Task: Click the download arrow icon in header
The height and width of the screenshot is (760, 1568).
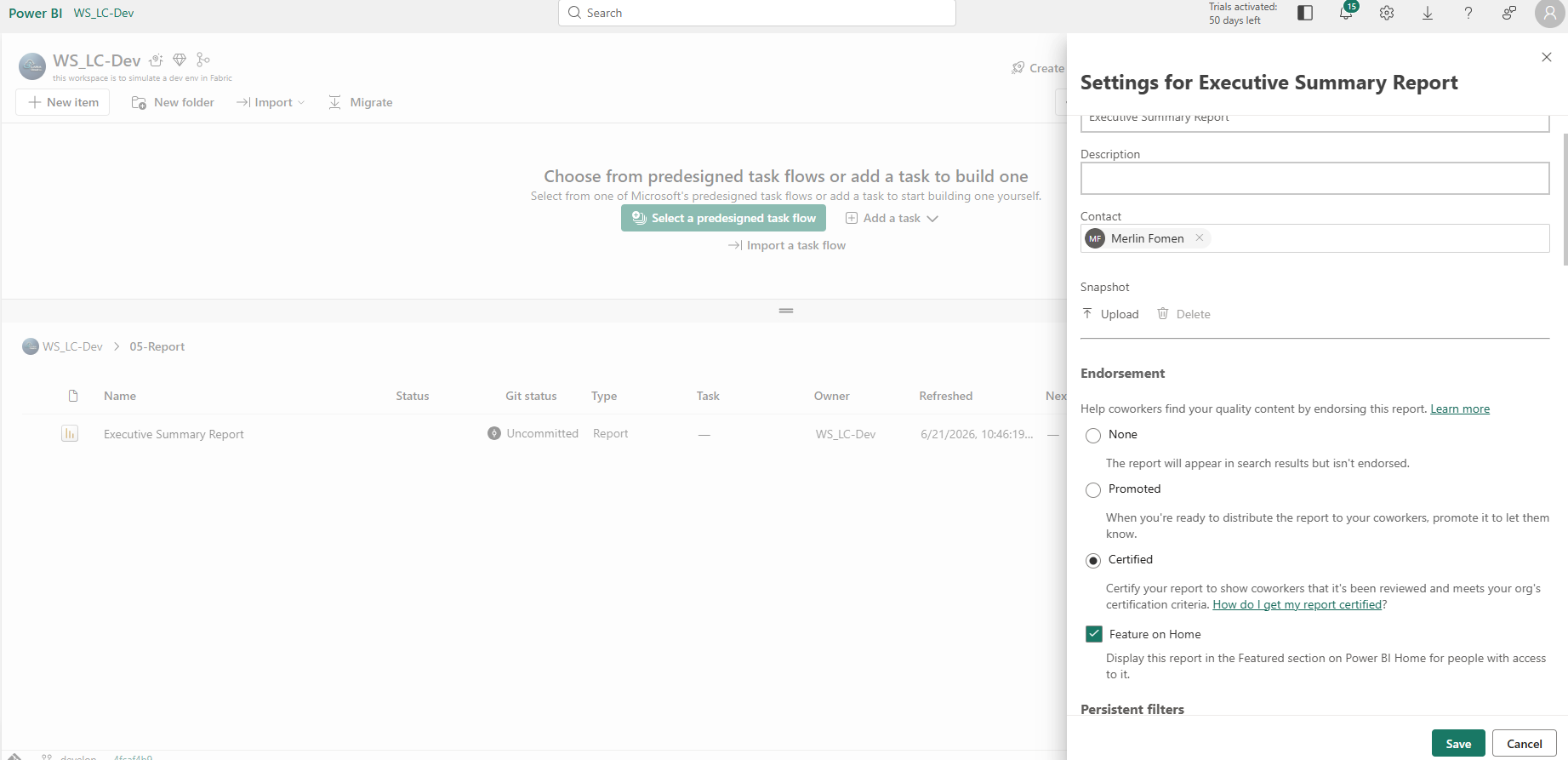Action: tap(1428, 13)
